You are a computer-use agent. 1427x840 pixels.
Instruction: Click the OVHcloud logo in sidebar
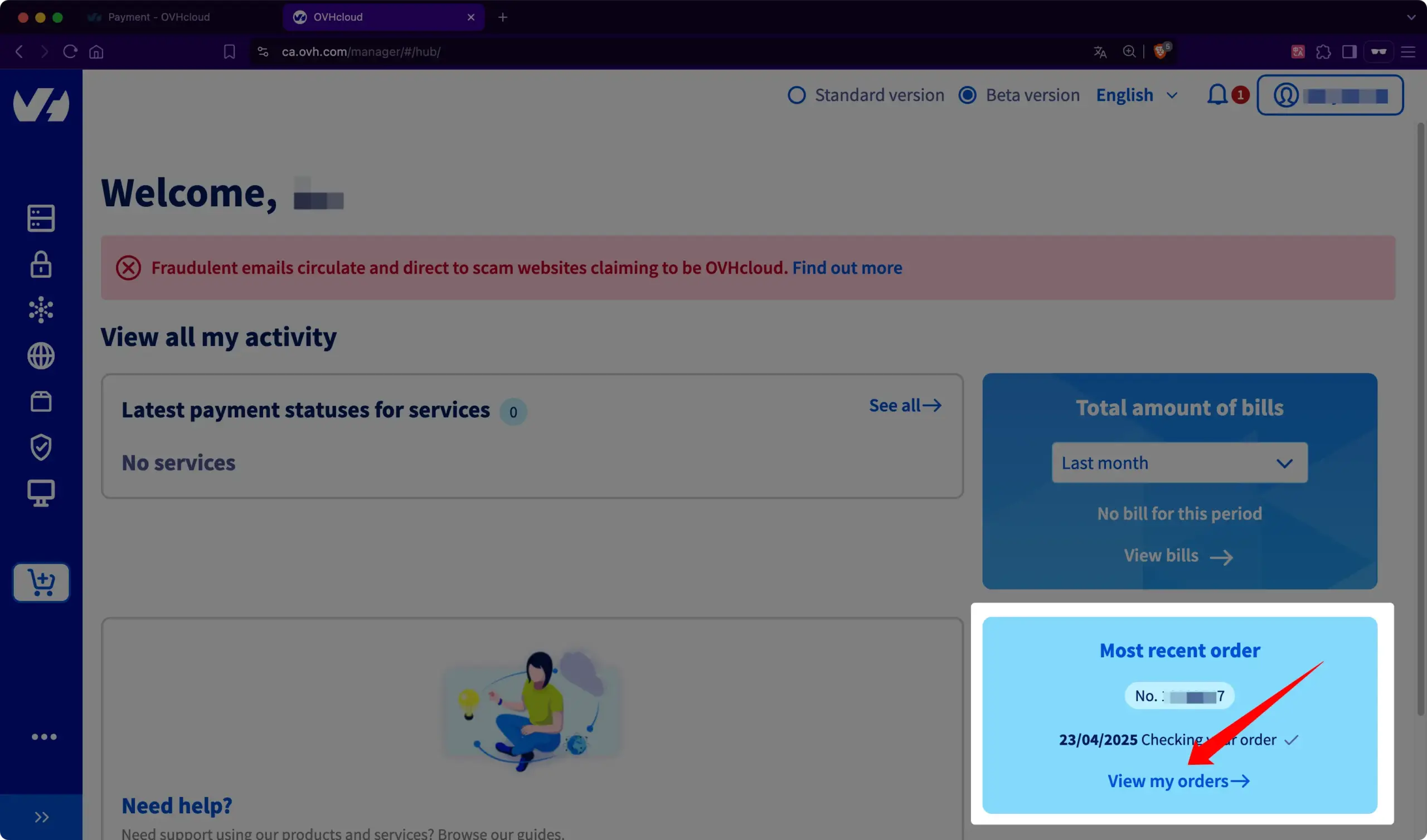tap(41, 104)
